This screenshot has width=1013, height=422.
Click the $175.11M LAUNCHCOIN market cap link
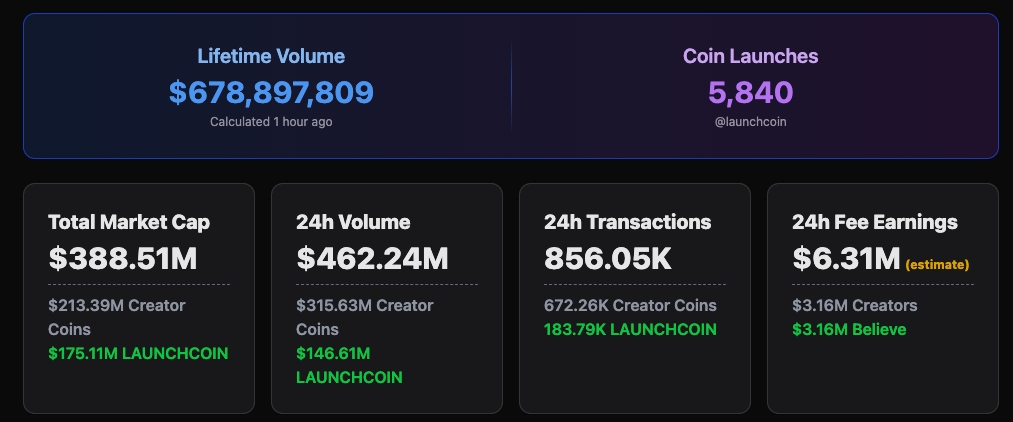[x=138, y=353]
